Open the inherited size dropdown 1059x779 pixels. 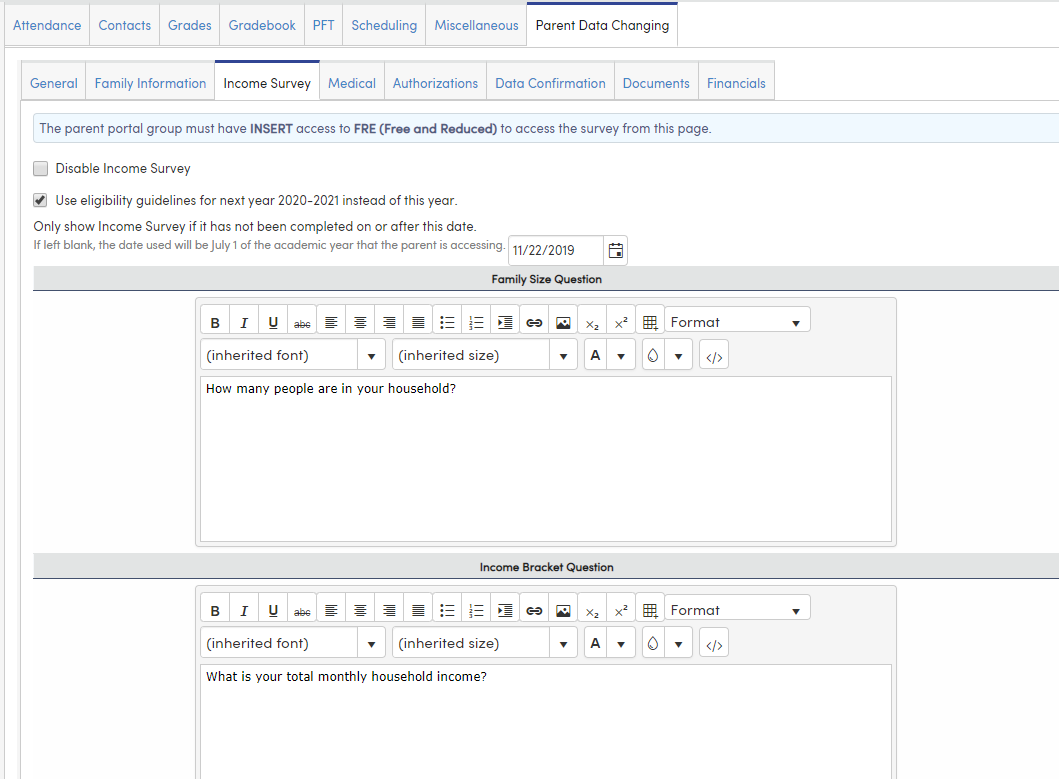coord(485,354)
